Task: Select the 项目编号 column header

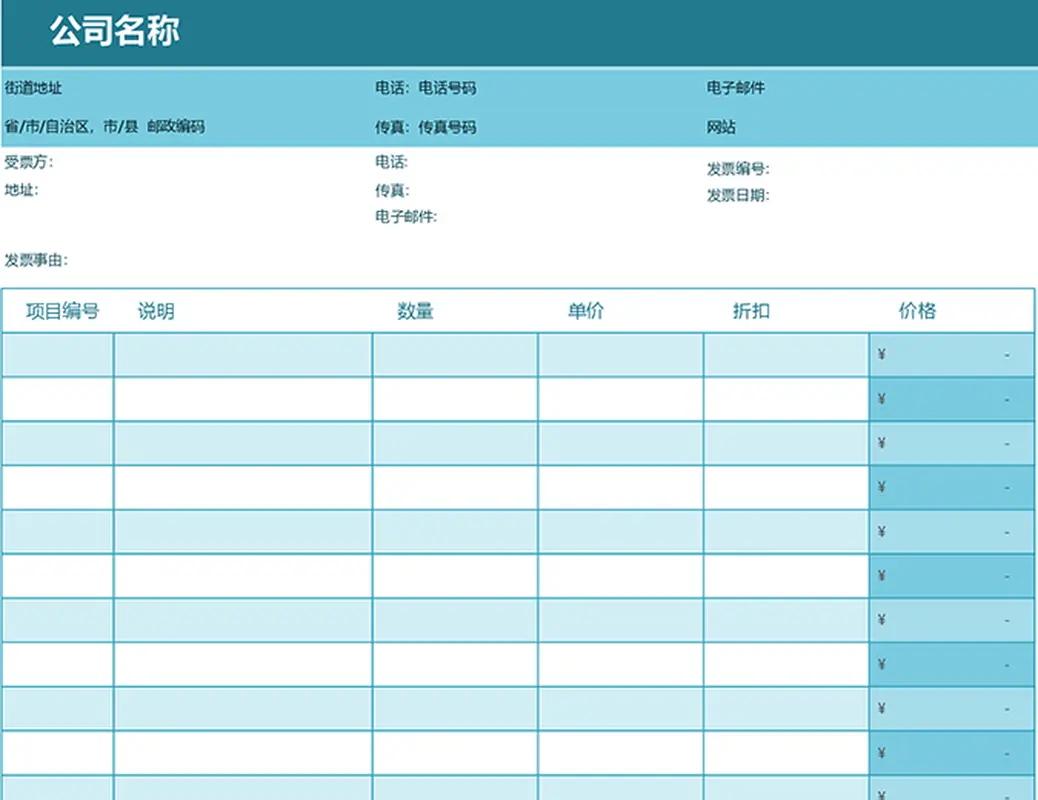Action: coord(62,311)
